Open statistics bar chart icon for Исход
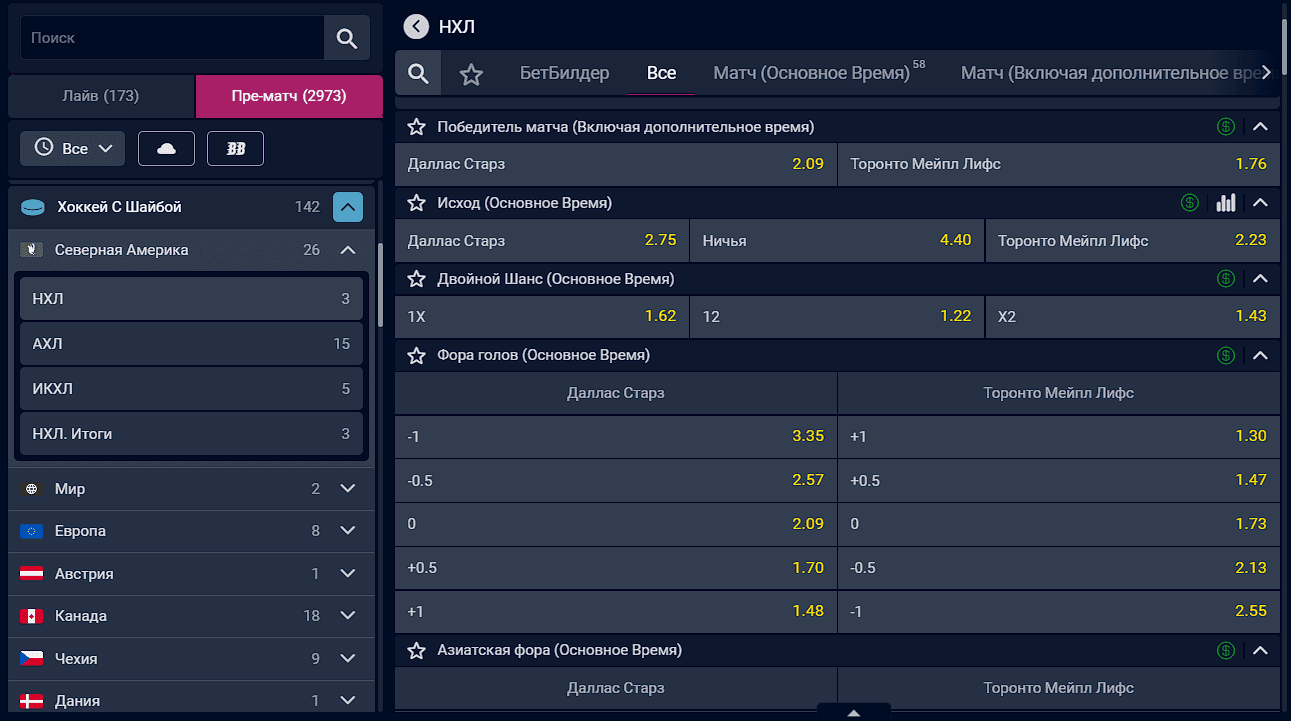1291x721 pixels. tap(1226, 203)
